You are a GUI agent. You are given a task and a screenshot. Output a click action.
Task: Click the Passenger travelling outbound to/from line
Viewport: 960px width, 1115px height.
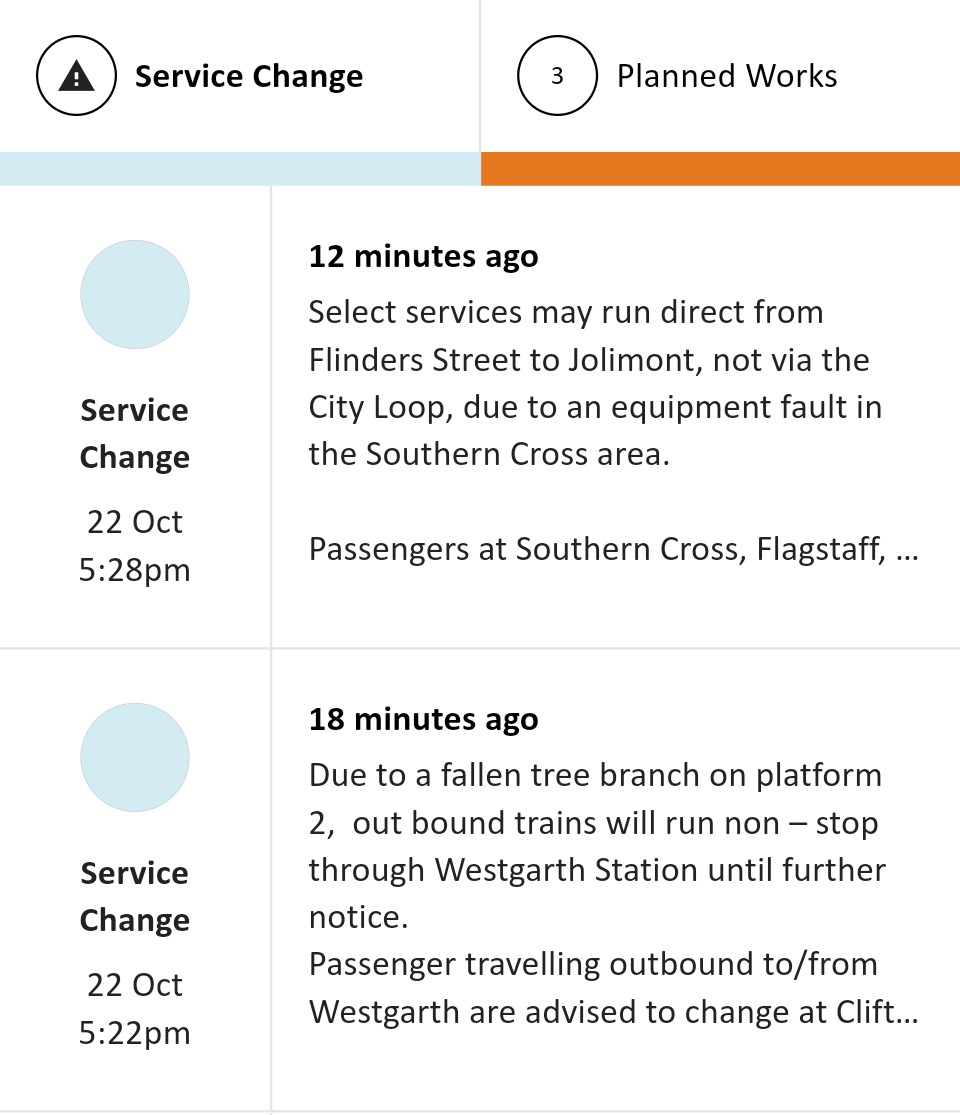point(593,964)
